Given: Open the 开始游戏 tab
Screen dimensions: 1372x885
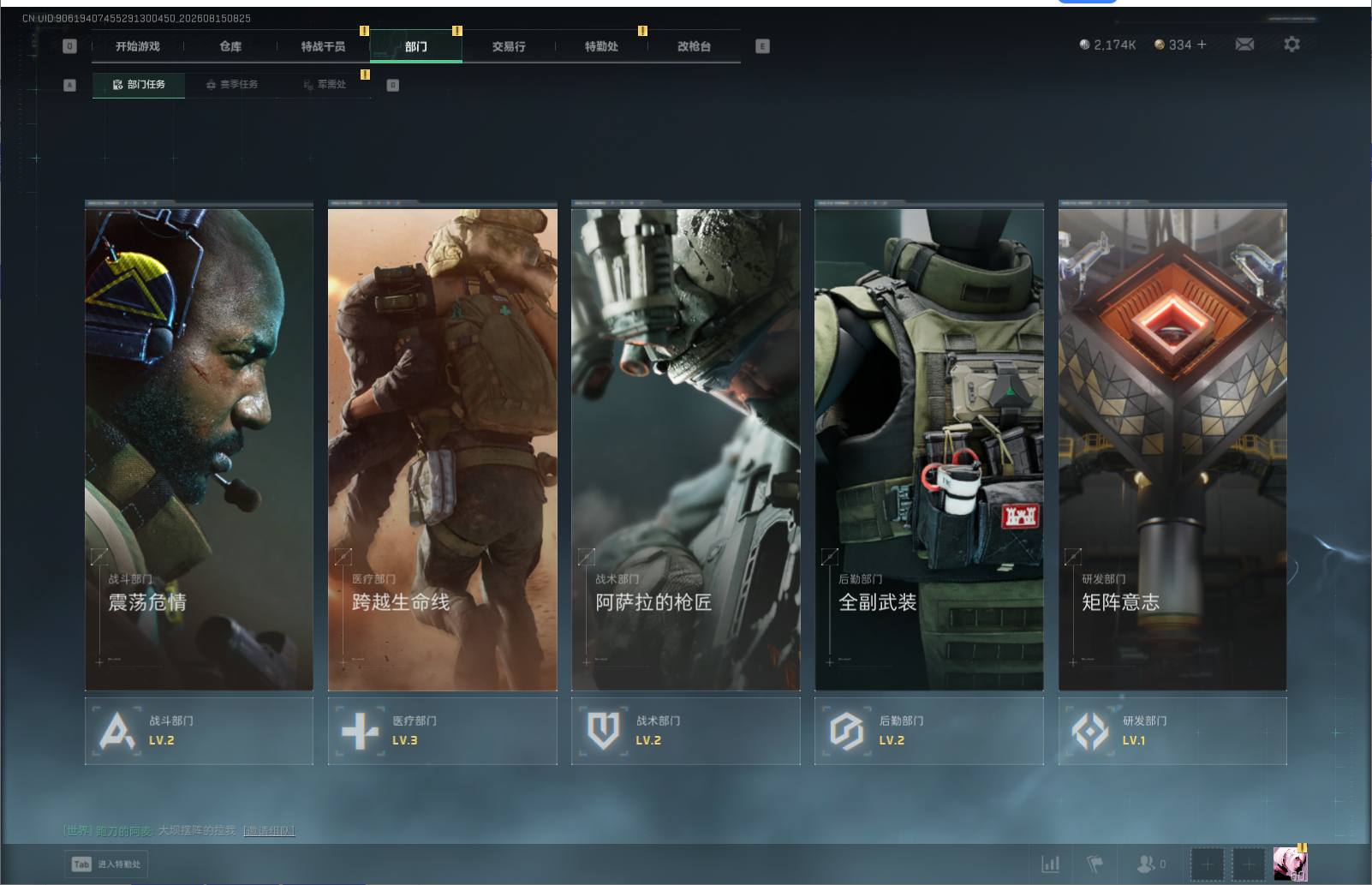Looking at the screenshot, I should coord(138,46).
